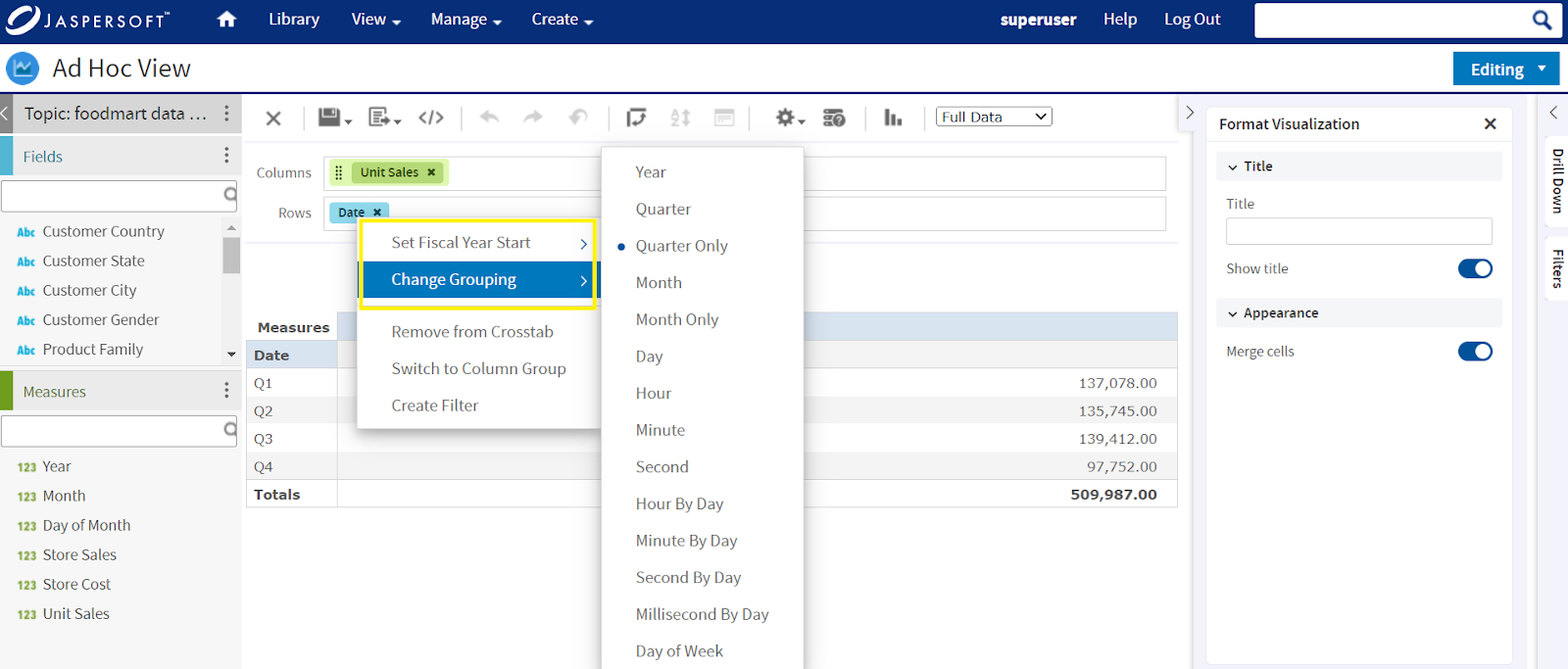Toggle the Merge cells switch

1475,352
